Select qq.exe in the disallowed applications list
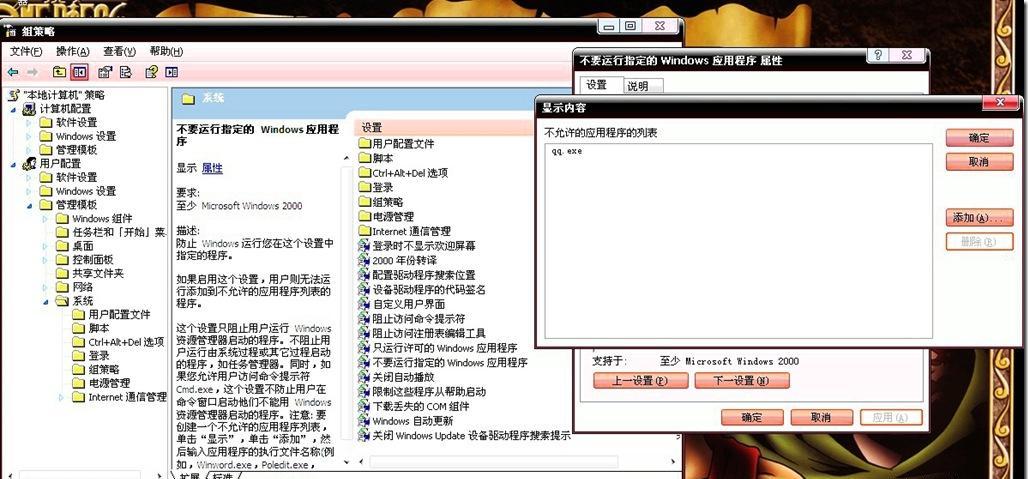Screen dimensions: 1028x479 pos(567,151)
